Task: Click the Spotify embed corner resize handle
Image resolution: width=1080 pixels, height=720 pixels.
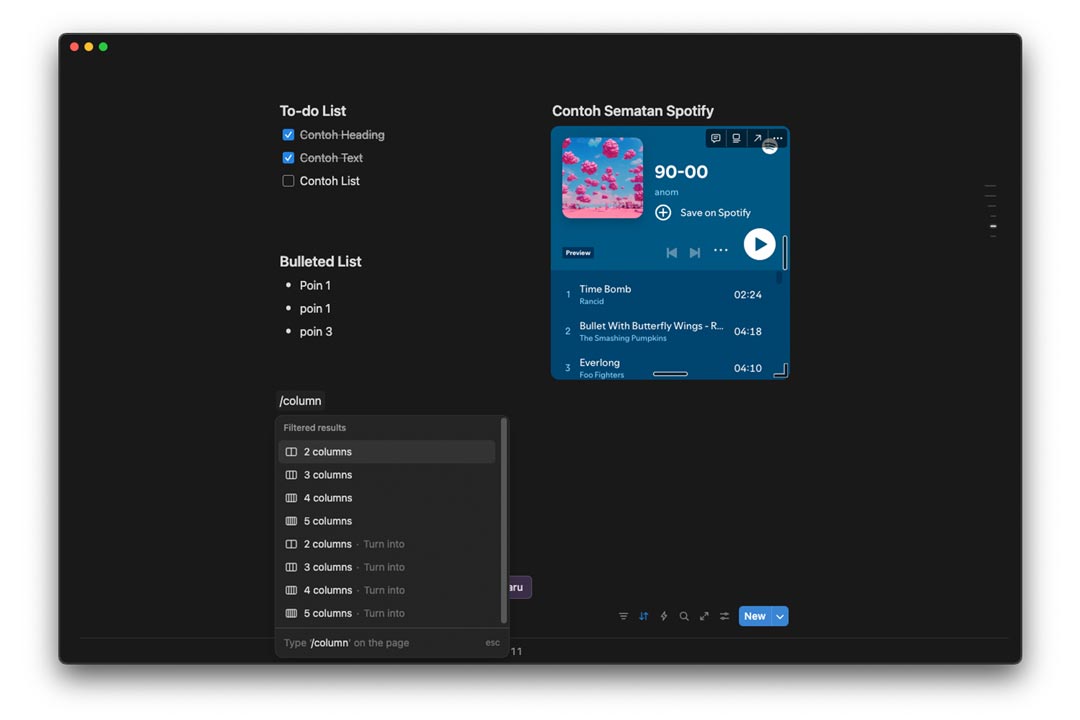Action: pos(781,371)
